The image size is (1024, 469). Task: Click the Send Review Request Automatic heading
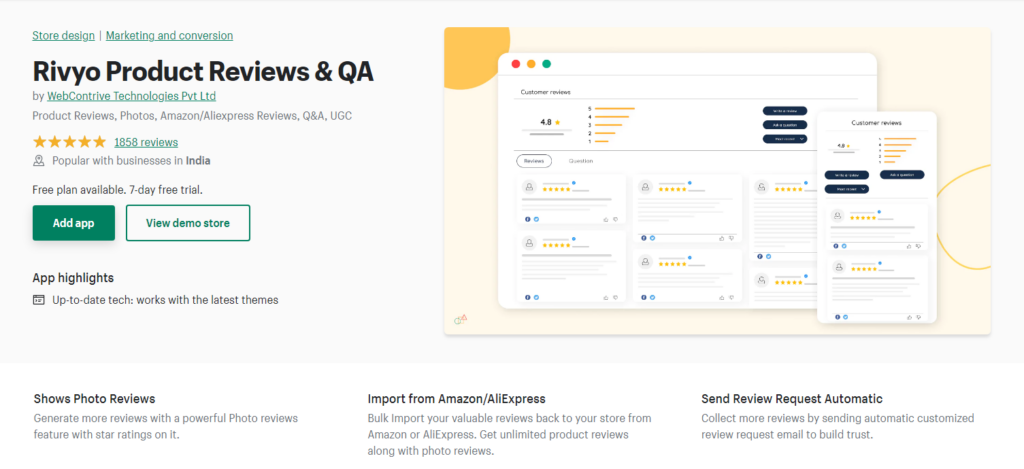(792, 398)
